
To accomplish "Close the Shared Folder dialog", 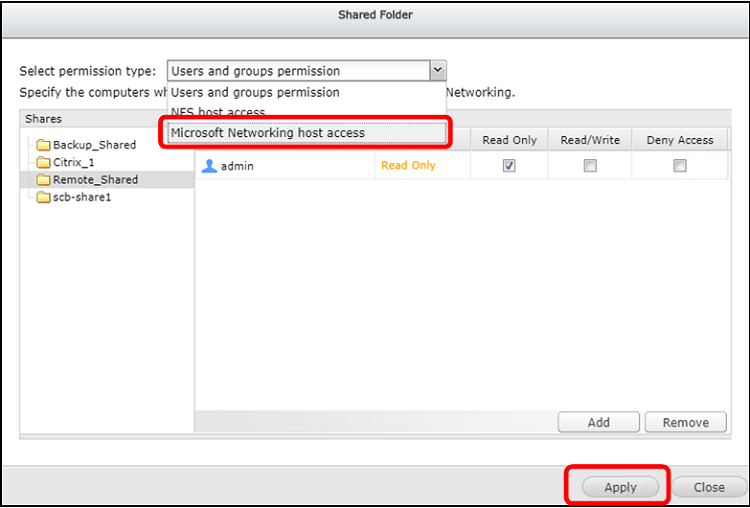I will click(x=709, y=487).
